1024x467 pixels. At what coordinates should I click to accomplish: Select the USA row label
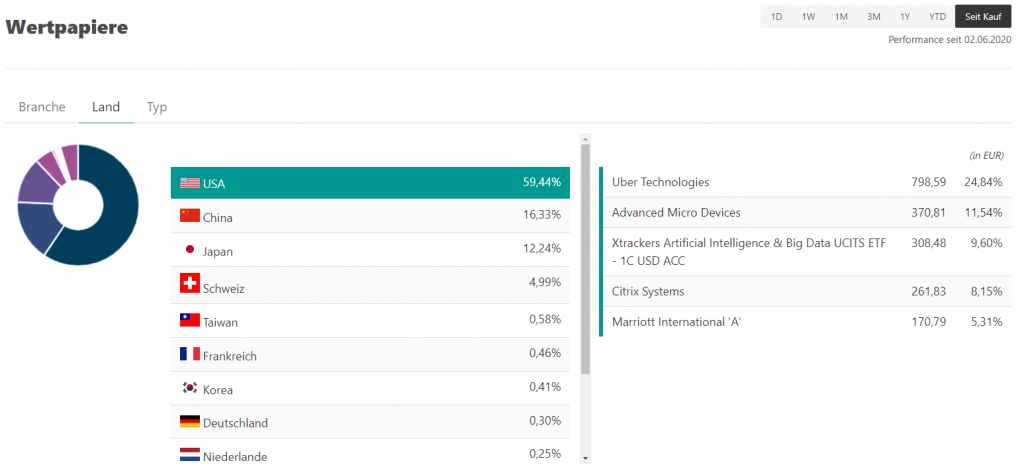coord(214,184)
